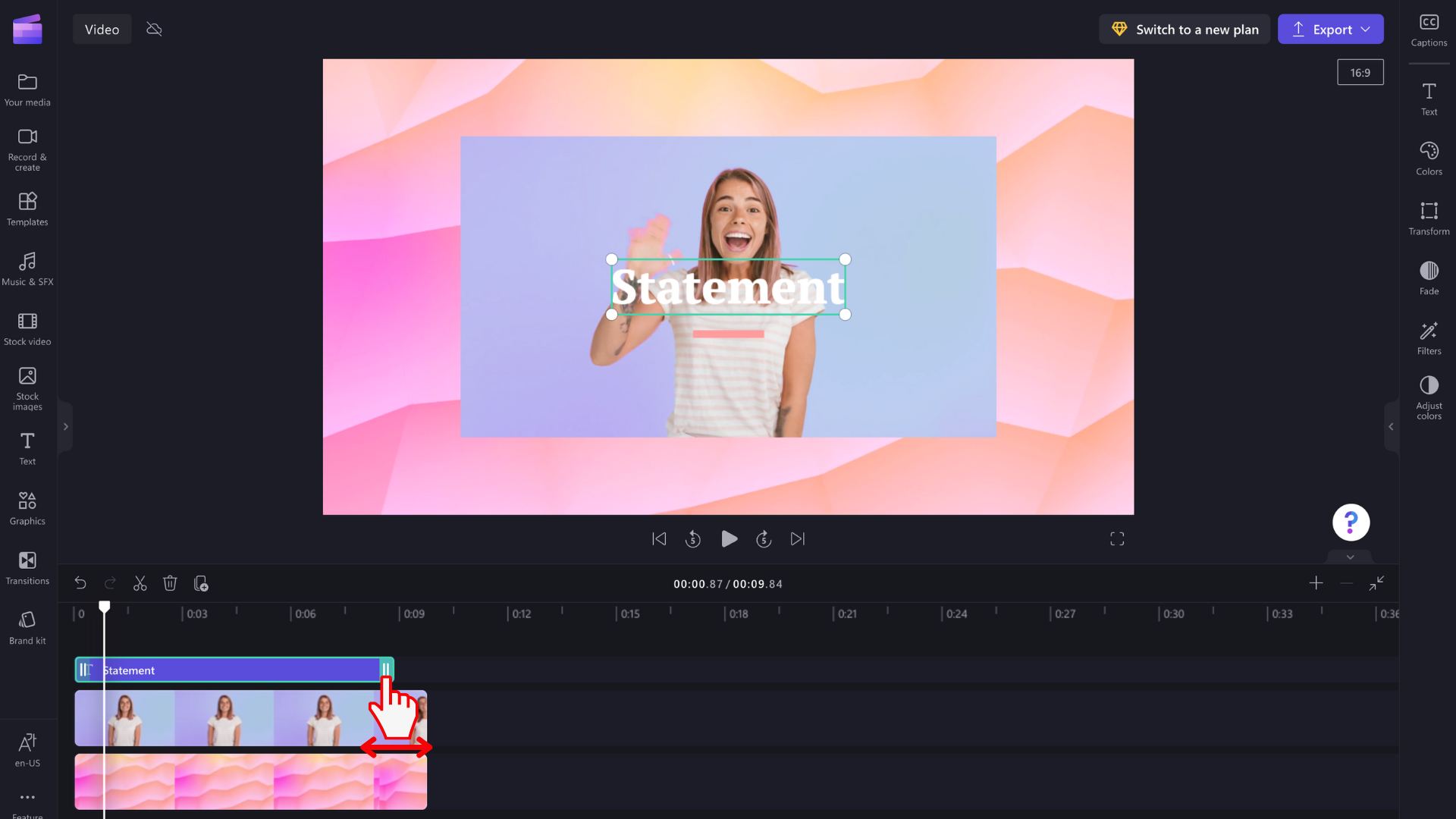Select the Record & create tool
This screenshot has width=1456, height=819.
click(x=27, y=149)
